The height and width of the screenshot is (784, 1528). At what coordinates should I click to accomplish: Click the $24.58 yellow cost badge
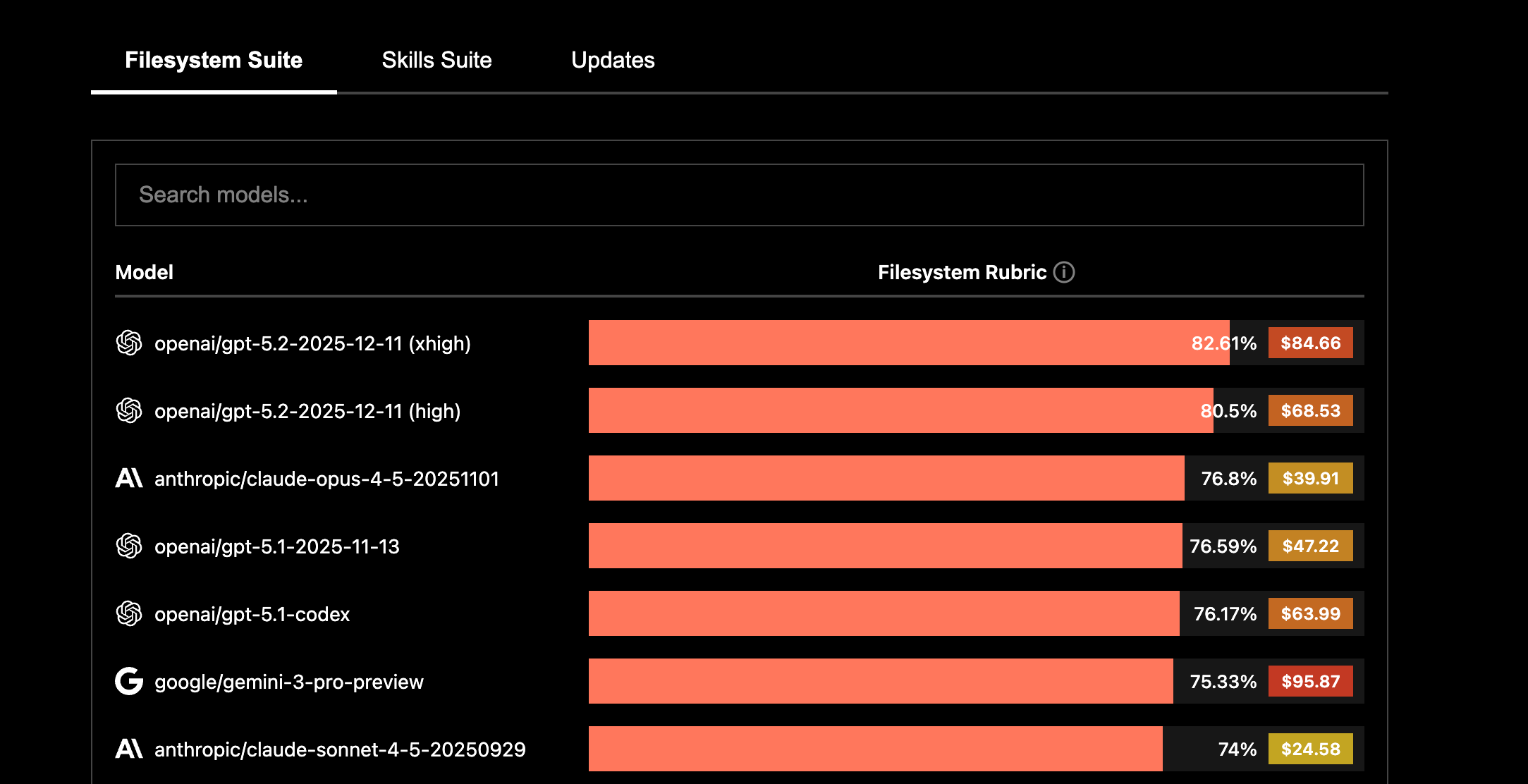pos(1310,749)
